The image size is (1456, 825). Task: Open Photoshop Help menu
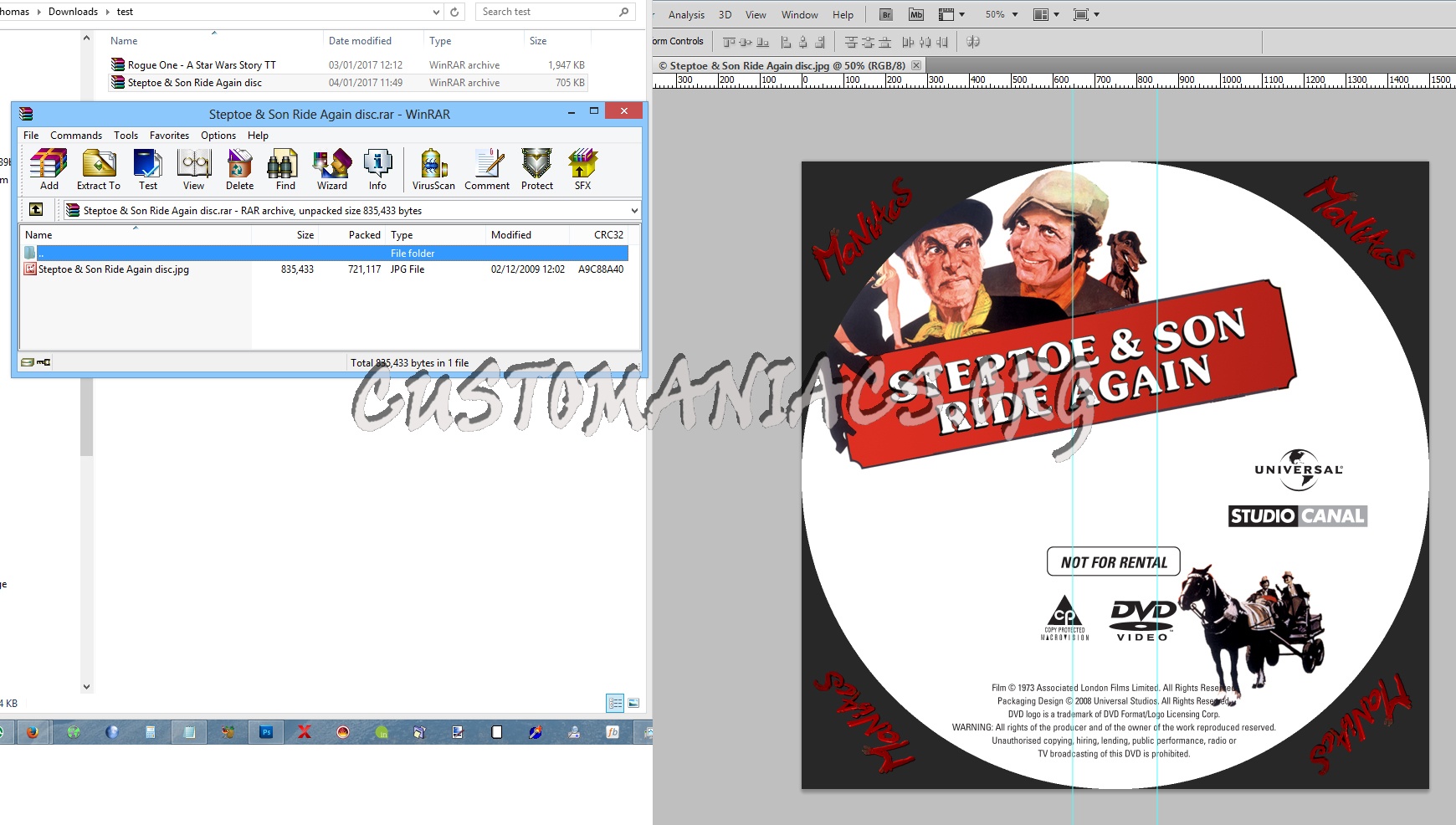tap(843, 15)
